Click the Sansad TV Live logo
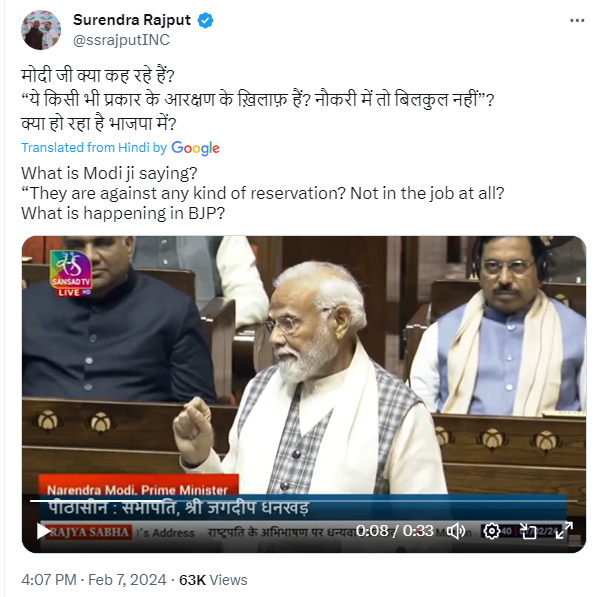Image resolution: width=600 pixels, height=597 pixels. [x=71, y=274]
